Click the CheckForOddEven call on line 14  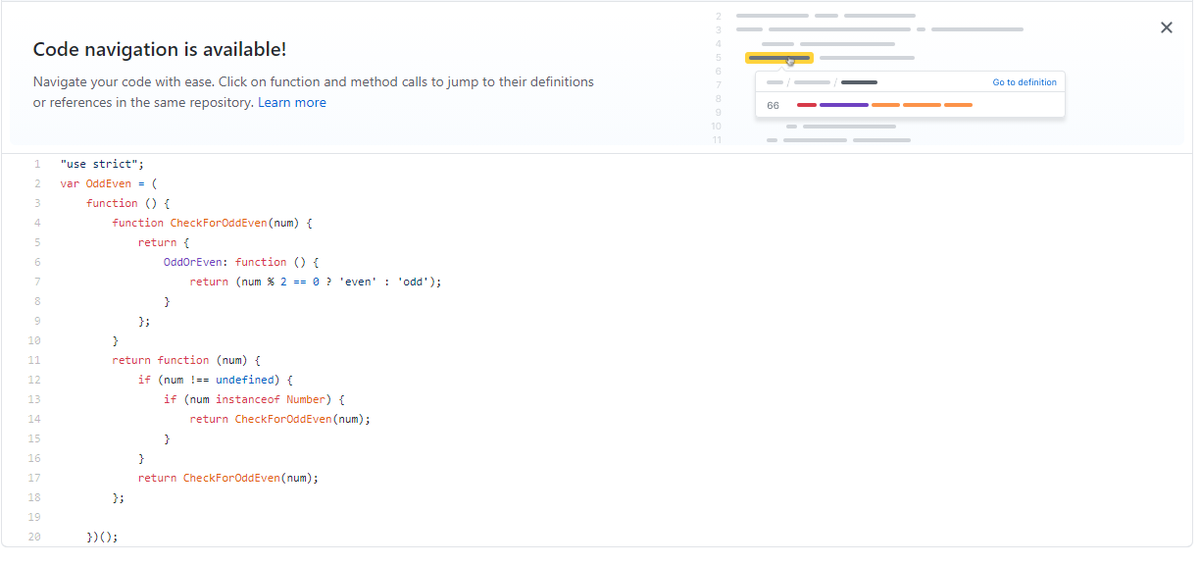tap(283, 419)
